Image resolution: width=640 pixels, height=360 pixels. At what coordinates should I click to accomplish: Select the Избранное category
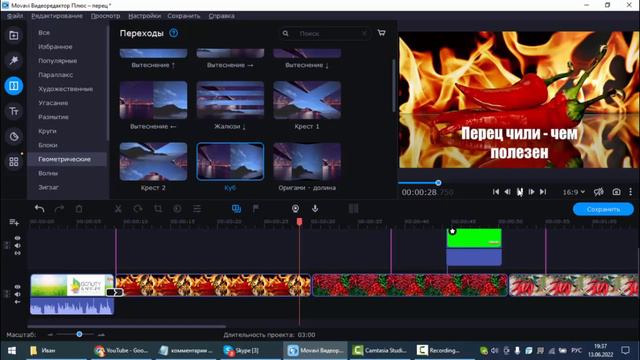tap(55, 47)
